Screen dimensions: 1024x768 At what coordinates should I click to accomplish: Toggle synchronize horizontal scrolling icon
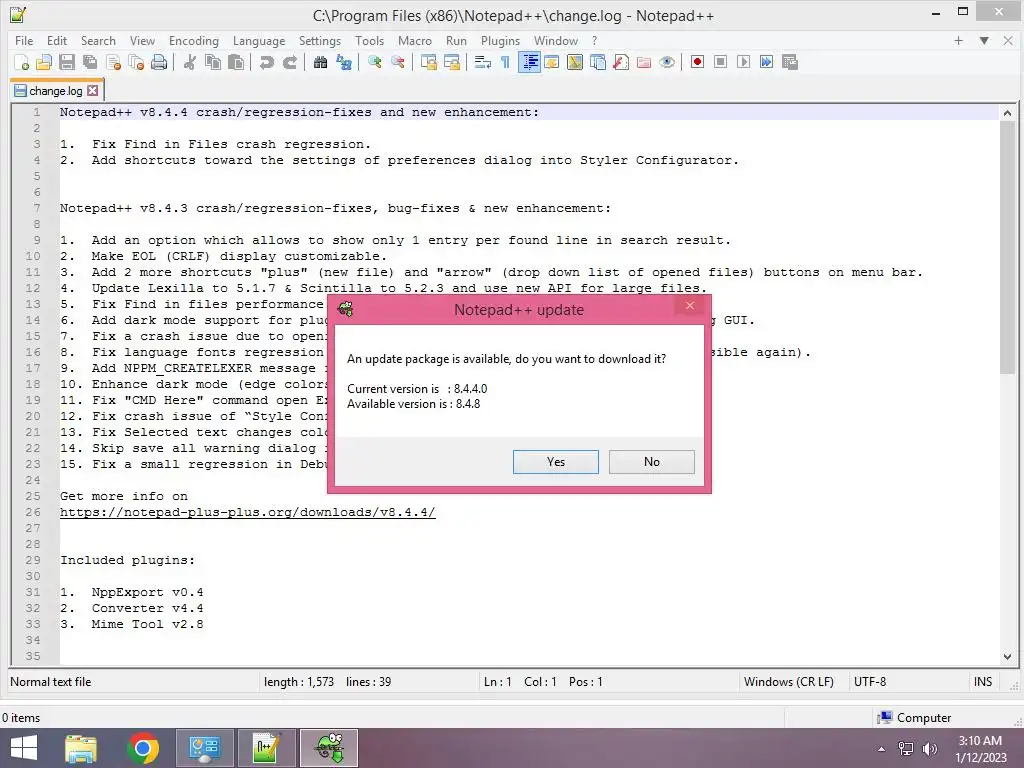(451, 62)
